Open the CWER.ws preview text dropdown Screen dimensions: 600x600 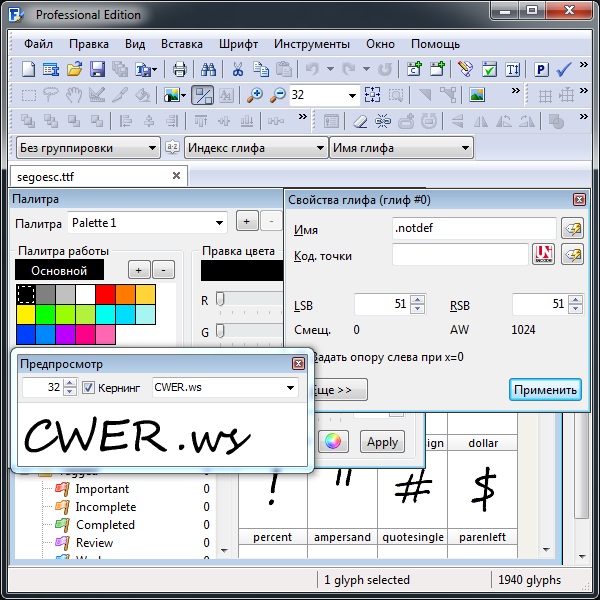click(x=224, y=387)
